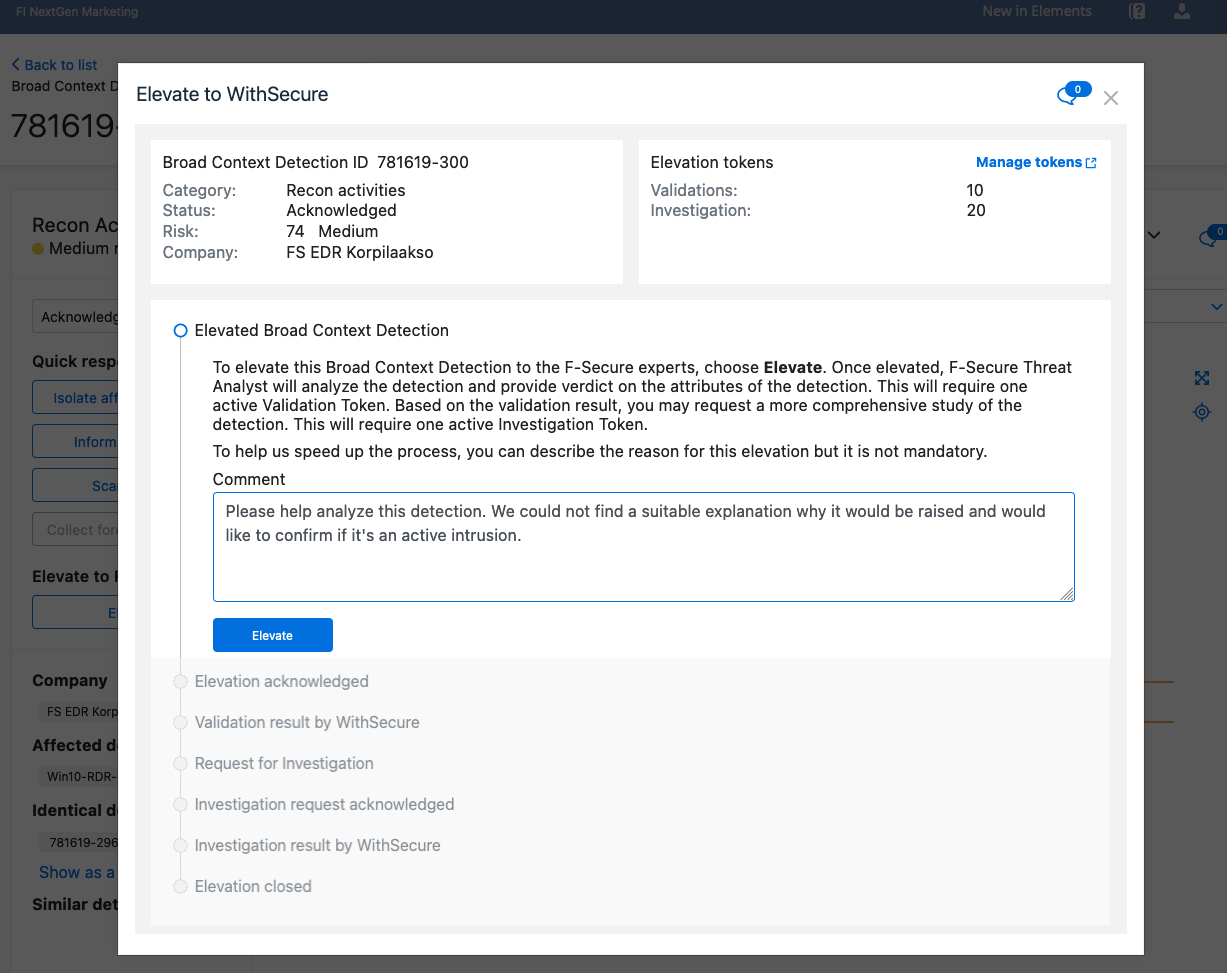The image size is (1227, 973).
Task: Click the Elevation closed step marker
Action: click(181, 886)
